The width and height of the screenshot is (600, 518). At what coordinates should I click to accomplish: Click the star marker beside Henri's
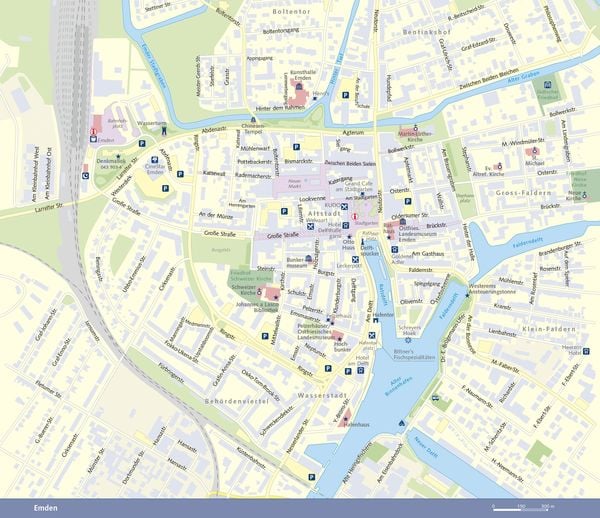tap(315, 98)
